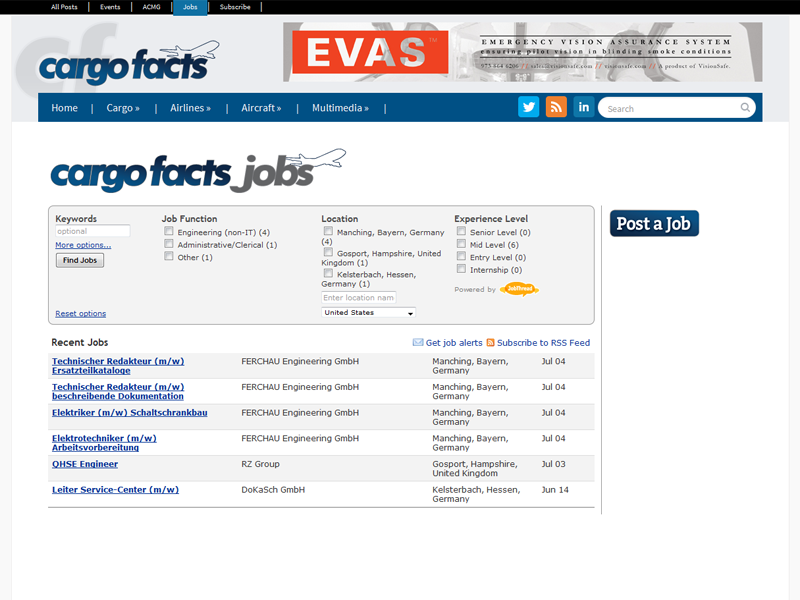Click the orange RSS icon near Subscribe
The height and width of the screenshot is (600, 800).
tap(491, 342)
